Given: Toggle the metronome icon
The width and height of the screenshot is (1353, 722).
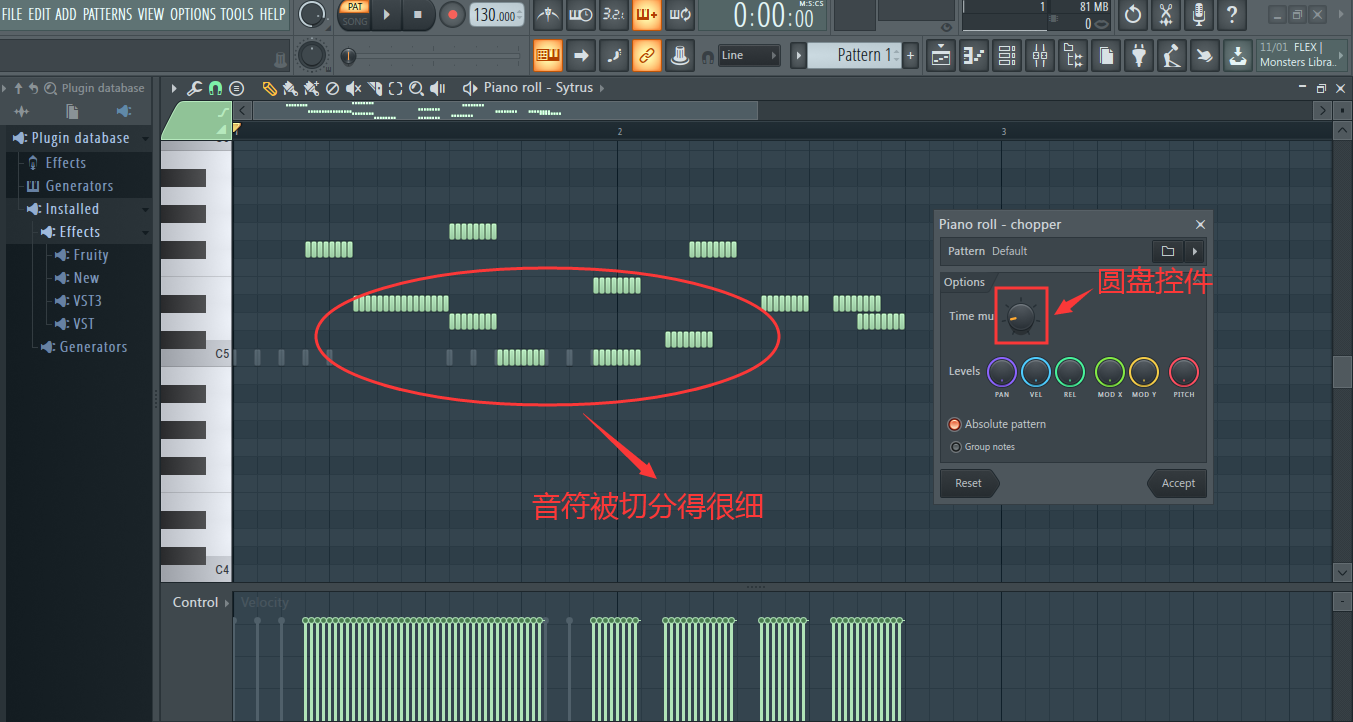Looking at the screenshot, I should coord(547,15).
